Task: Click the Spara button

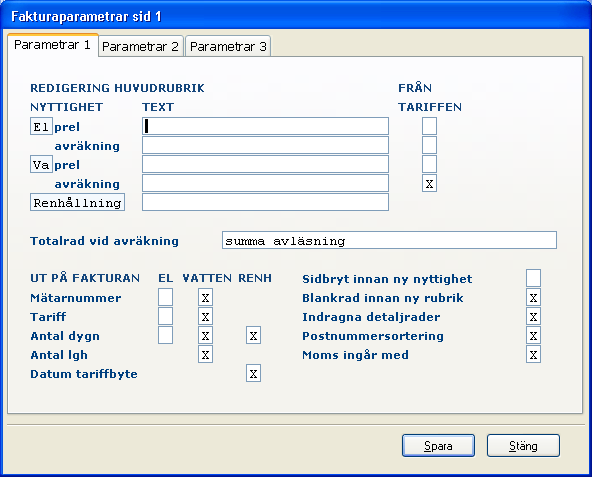Action: (x=438, y=446)
